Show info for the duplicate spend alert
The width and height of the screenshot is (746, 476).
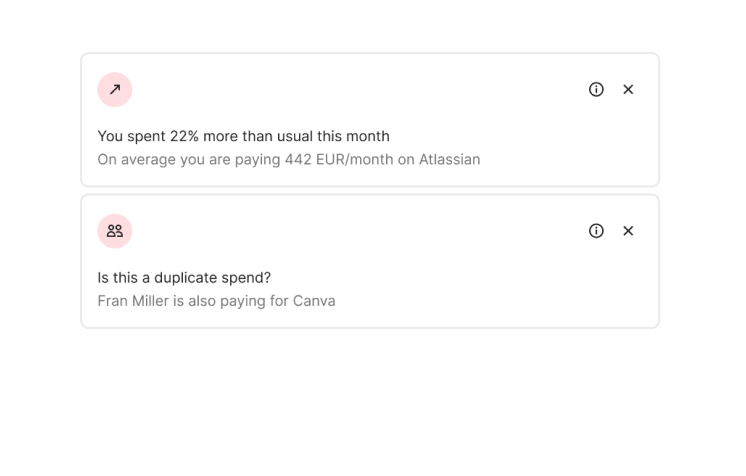point(596,231)
